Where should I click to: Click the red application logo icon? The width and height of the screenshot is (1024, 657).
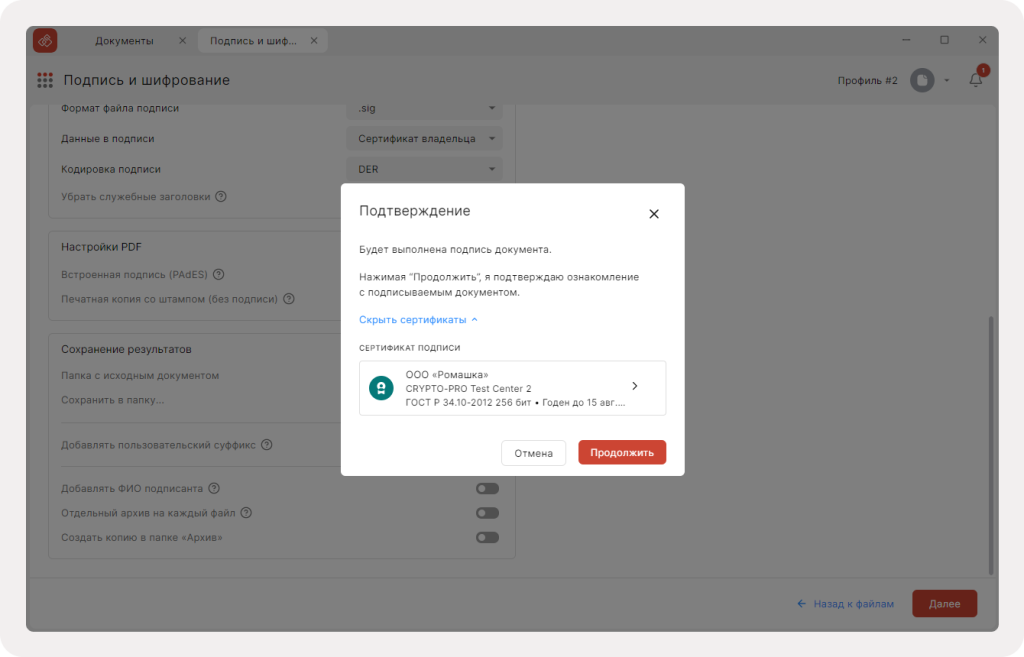tap(45, 40)
